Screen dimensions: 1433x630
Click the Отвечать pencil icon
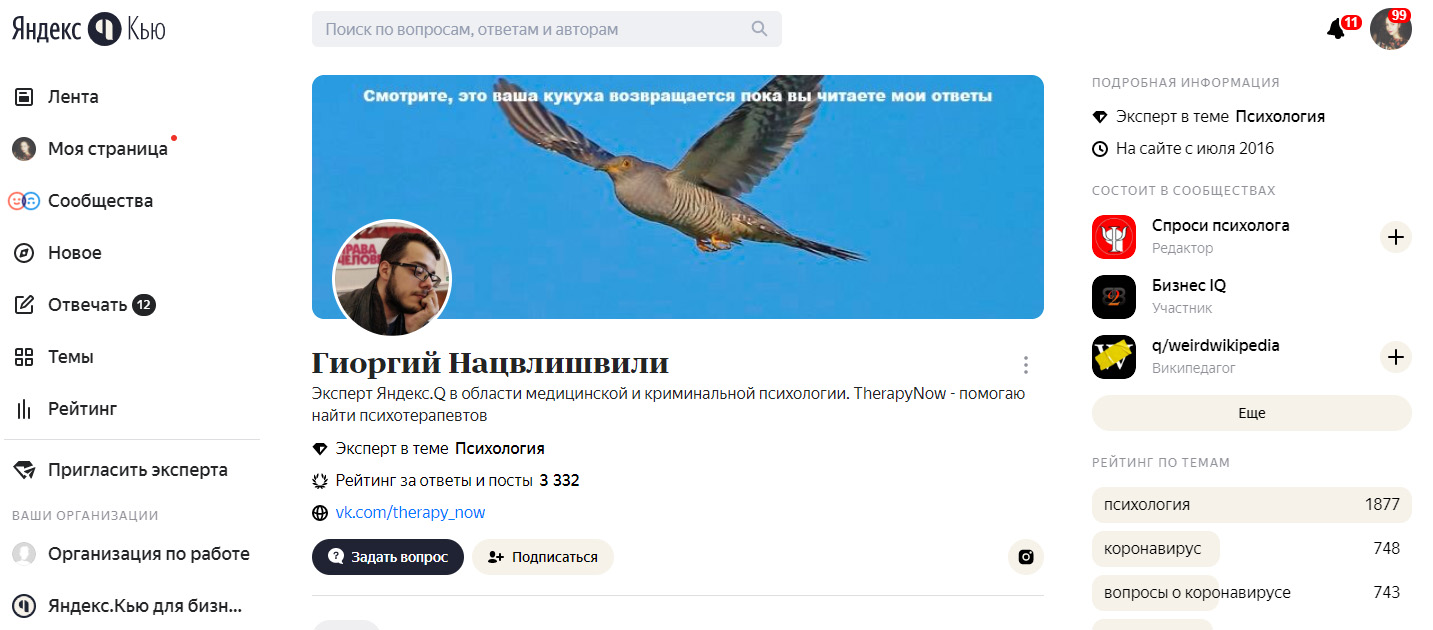(24, 305)
